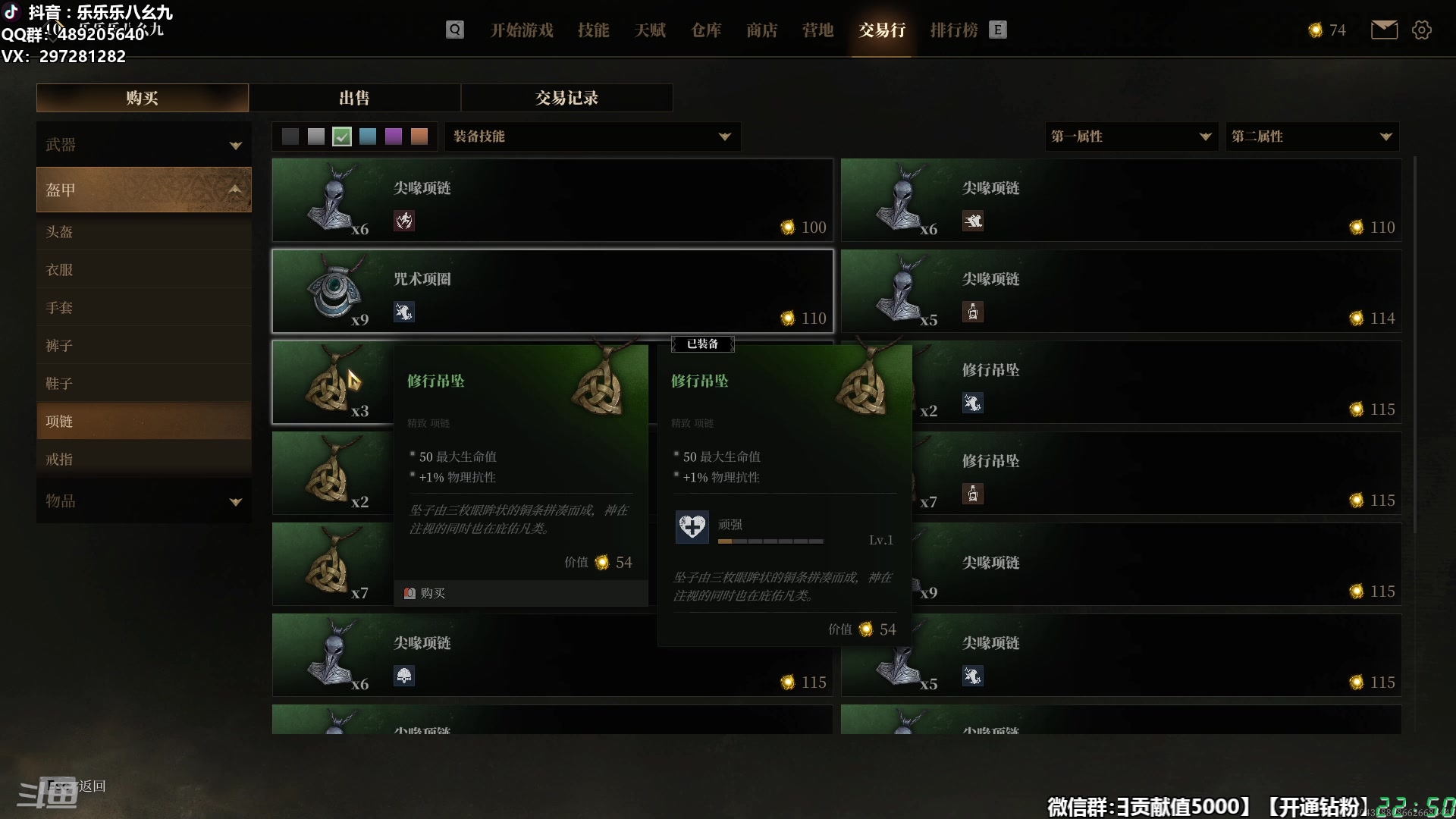Click the item list vertical scrollbar

click(x=1415, y=345)
